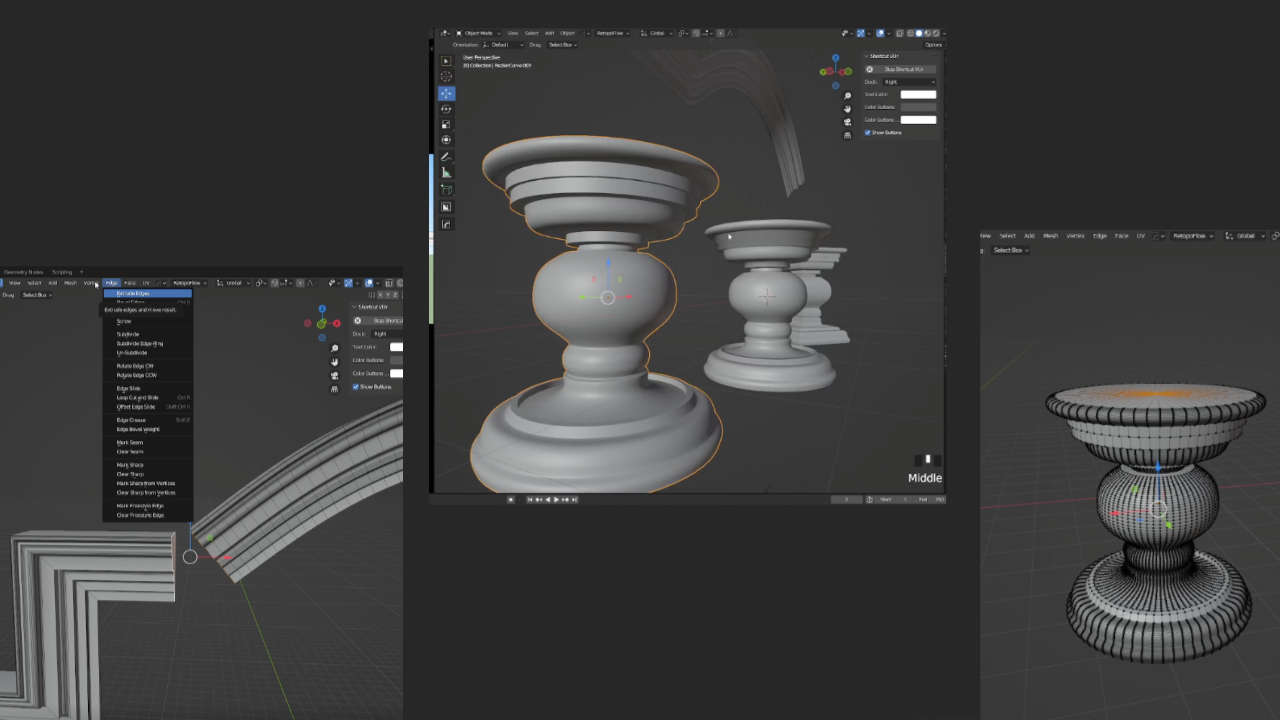Uncheck Show Buttons in center viewport panel
The image size is (1280, 720).
tap(868, 132)
